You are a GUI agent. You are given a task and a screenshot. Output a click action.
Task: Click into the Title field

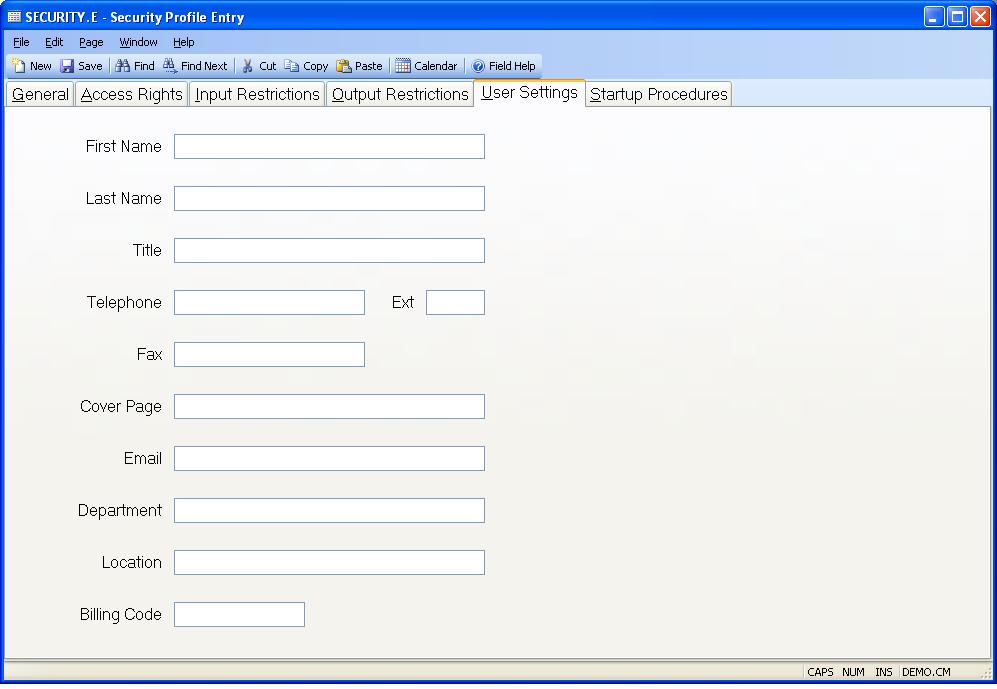tap(329, 250)
